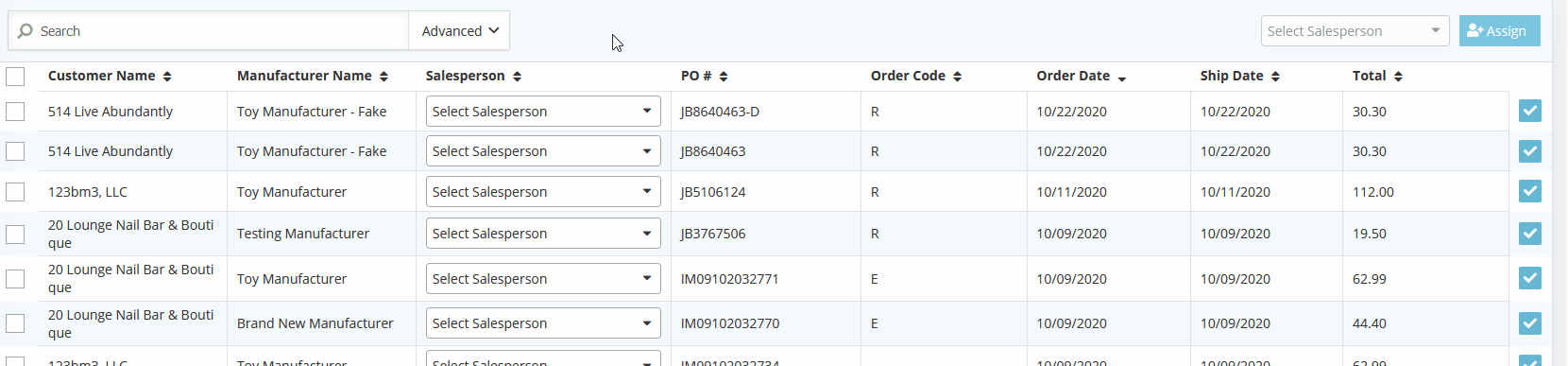Open Salesperson dropdown for PO JB8640463

[543, 151]
